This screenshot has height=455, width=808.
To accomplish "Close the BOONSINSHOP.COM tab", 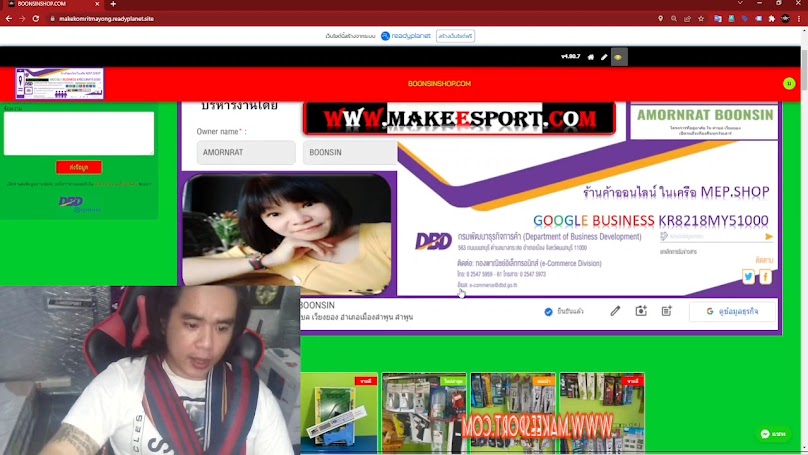I will [x=97, y=4].
